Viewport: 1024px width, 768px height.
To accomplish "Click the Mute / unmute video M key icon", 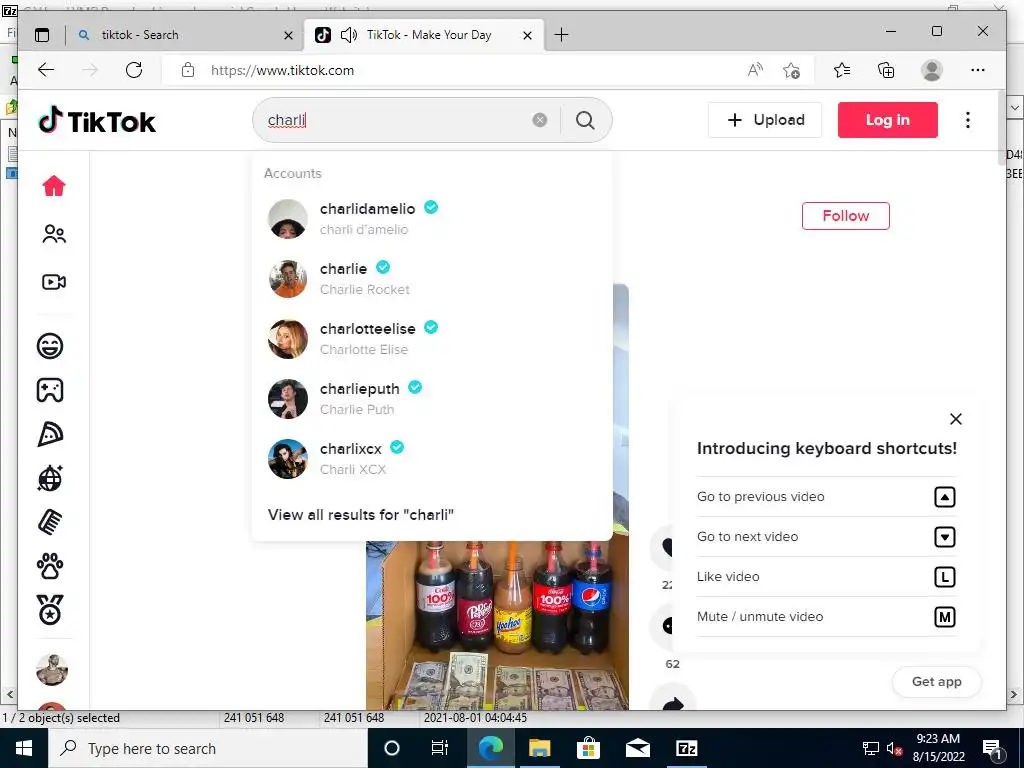I will click(x=944, y=617).
